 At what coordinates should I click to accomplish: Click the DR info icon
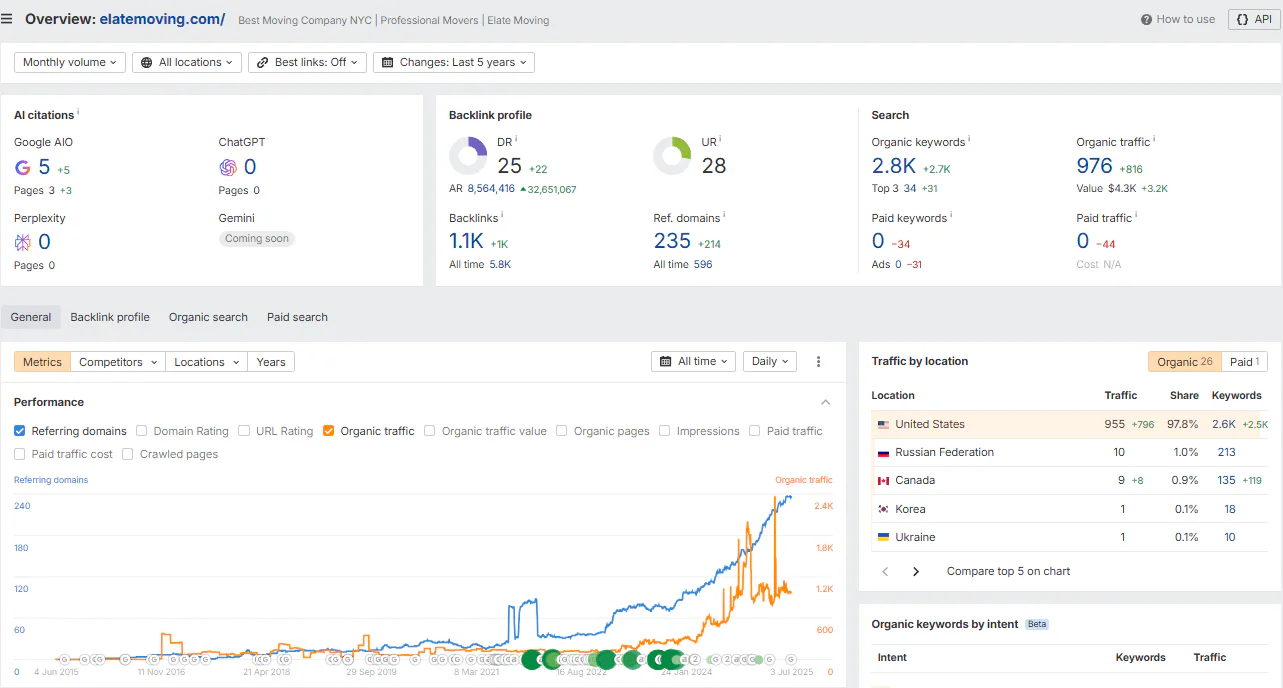(517, 140)
